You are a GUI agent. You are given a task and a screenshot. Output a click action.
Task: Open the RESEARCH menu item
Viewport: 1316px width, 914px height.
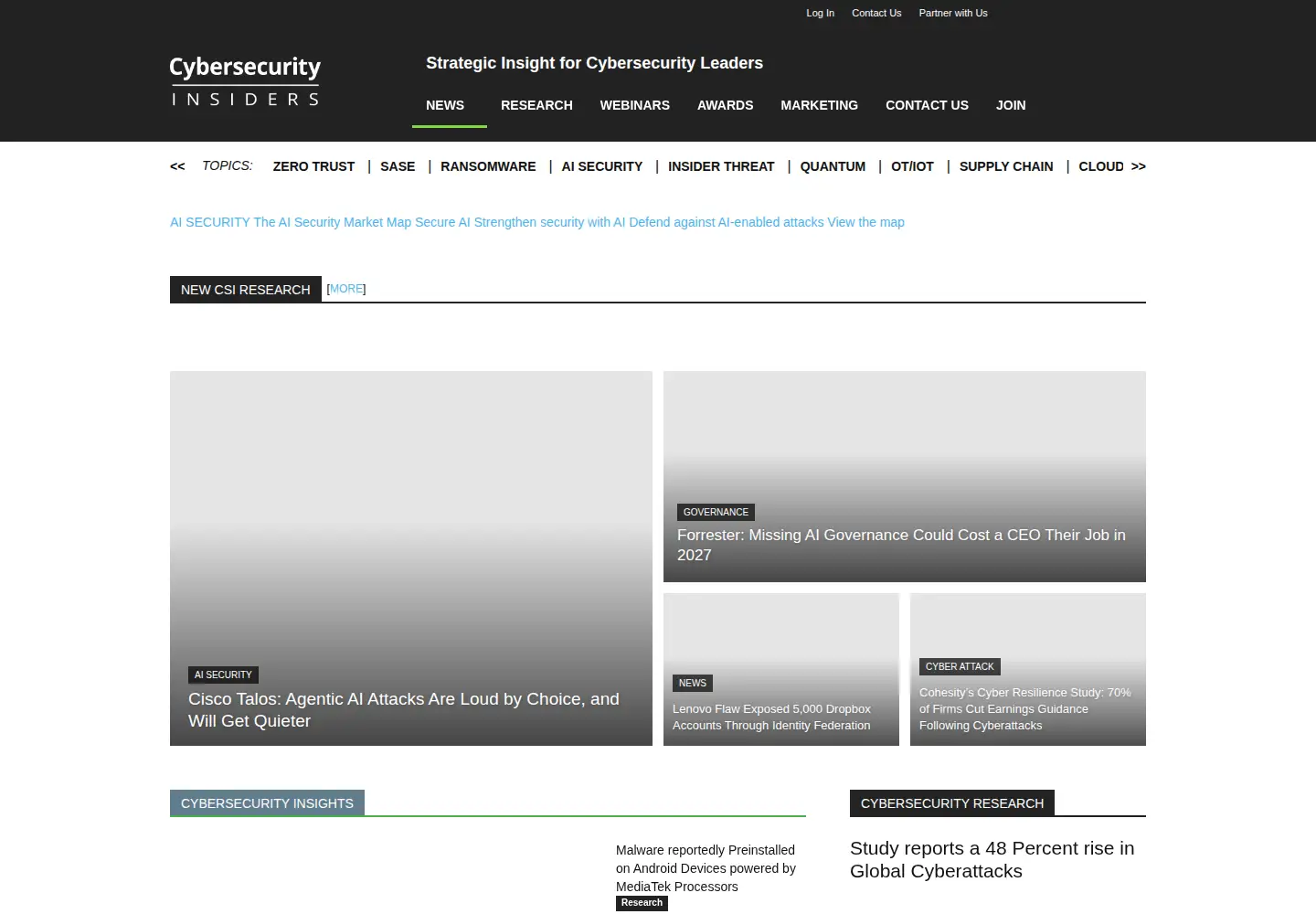(536, 105)
